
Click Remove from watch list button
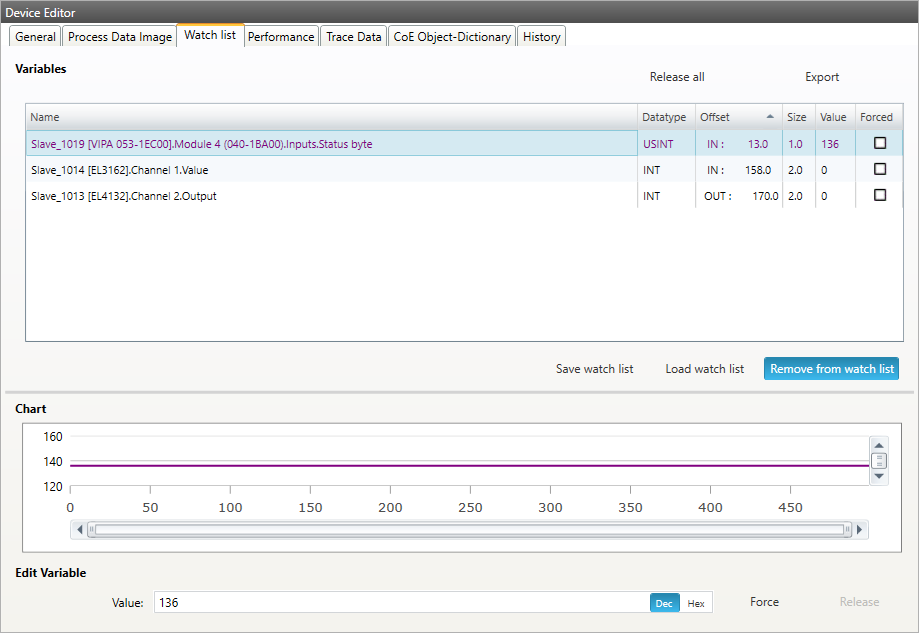click(831, 369)
